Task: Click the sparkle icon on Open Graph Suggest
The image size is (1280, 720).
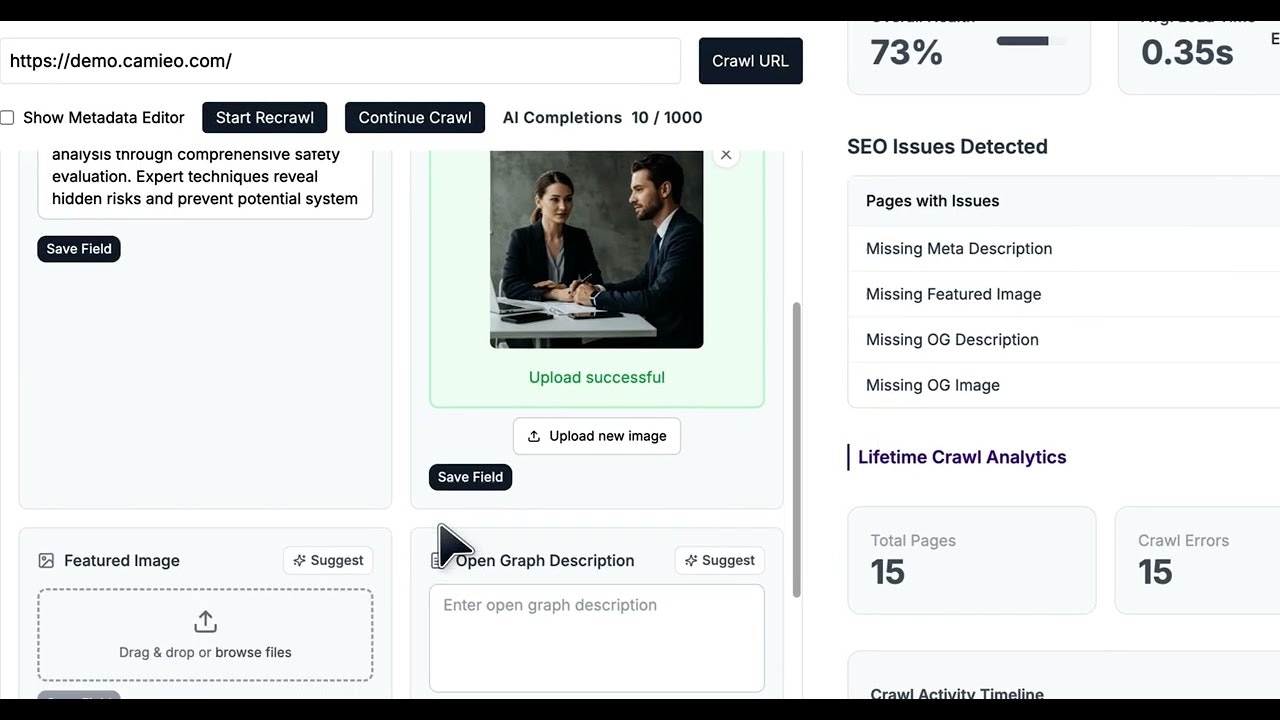Action: [x=692, y=560]
